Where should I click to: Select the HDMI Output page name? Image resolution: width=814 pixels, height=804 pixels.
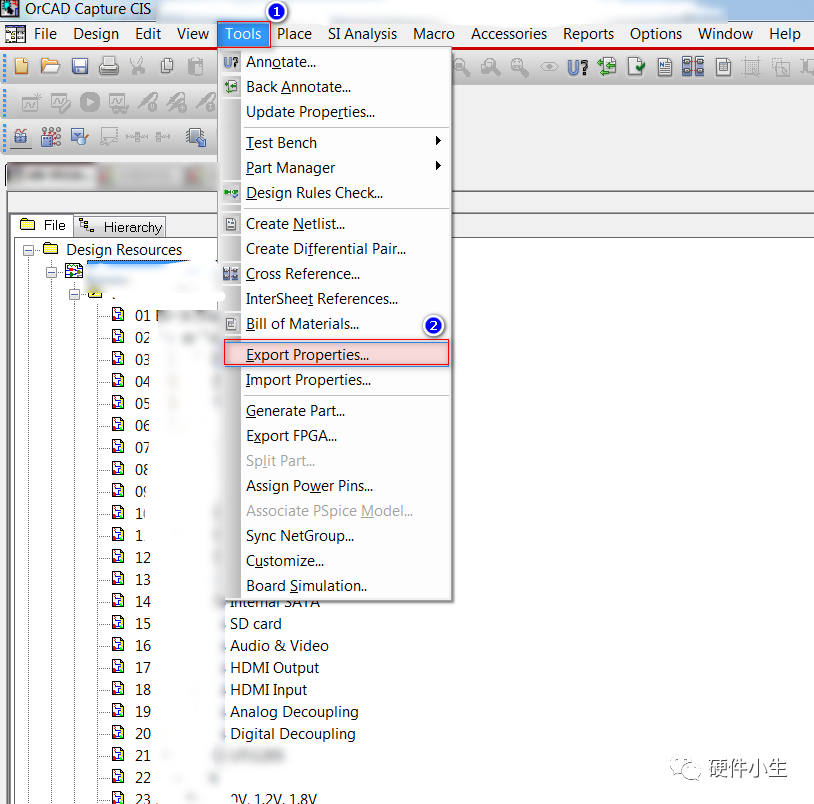(x=274, y=667)
